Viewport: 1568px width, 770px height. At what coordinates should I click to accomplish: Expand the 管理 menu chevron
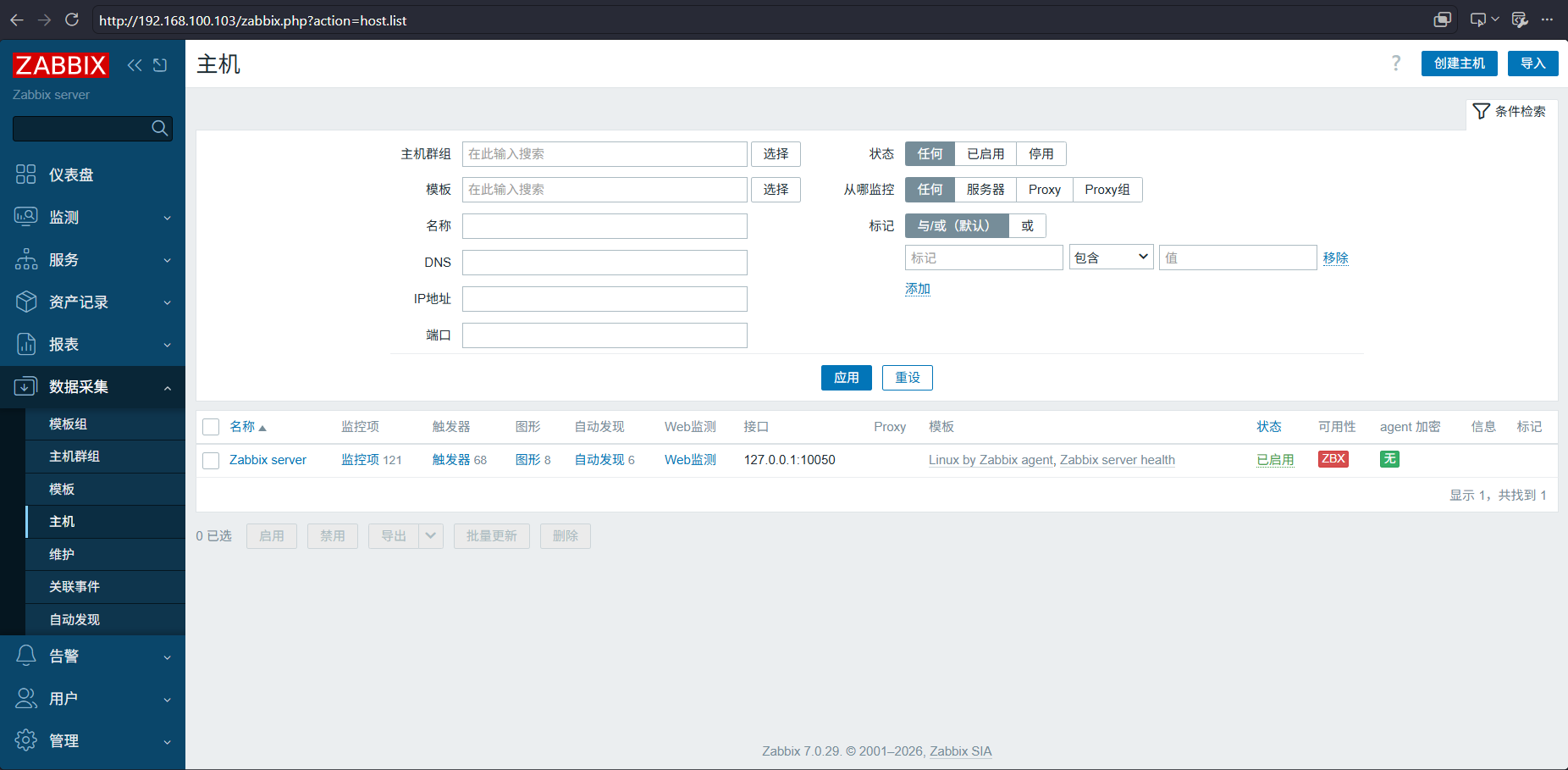[167, 741]
